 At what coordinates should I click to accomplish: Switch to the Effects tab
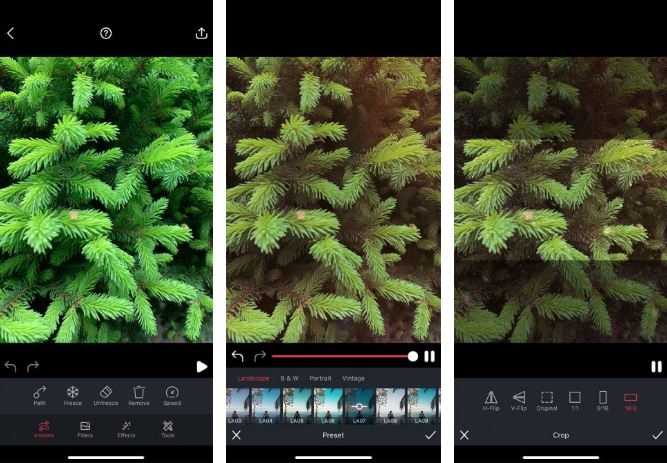126,429
